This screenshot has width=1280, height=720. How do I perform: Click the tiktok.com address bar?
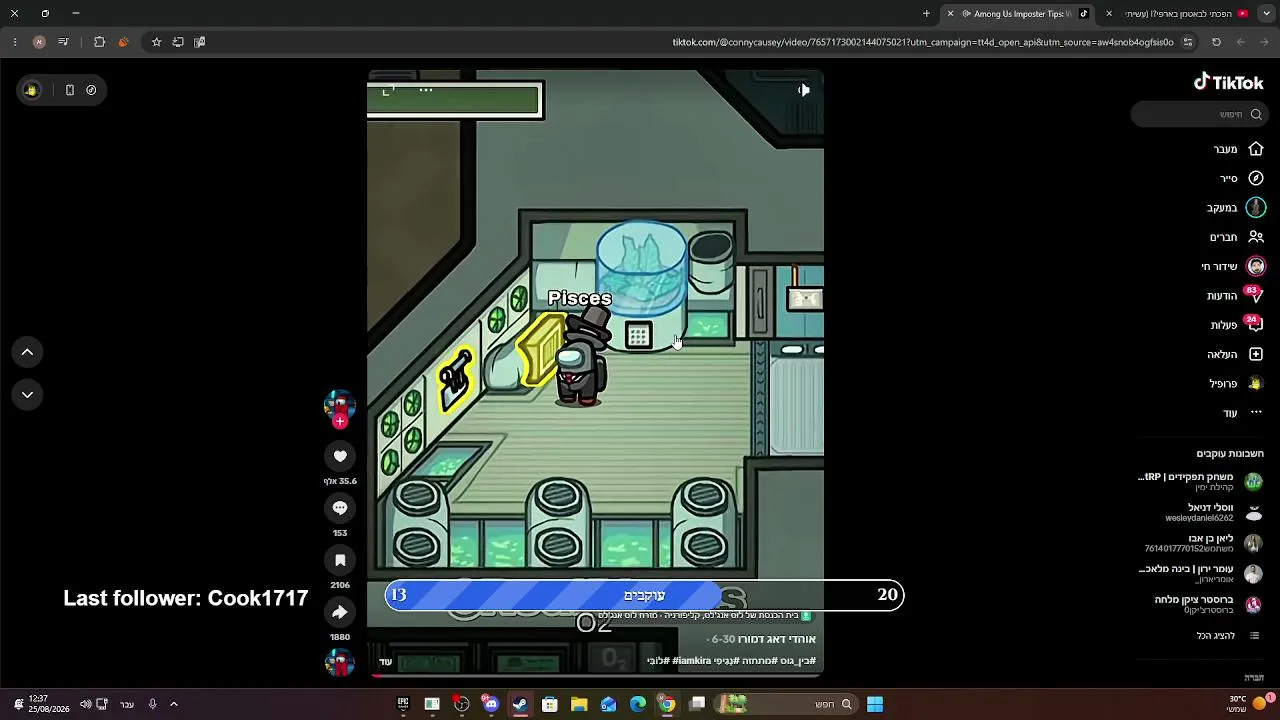tap(922, 42)
